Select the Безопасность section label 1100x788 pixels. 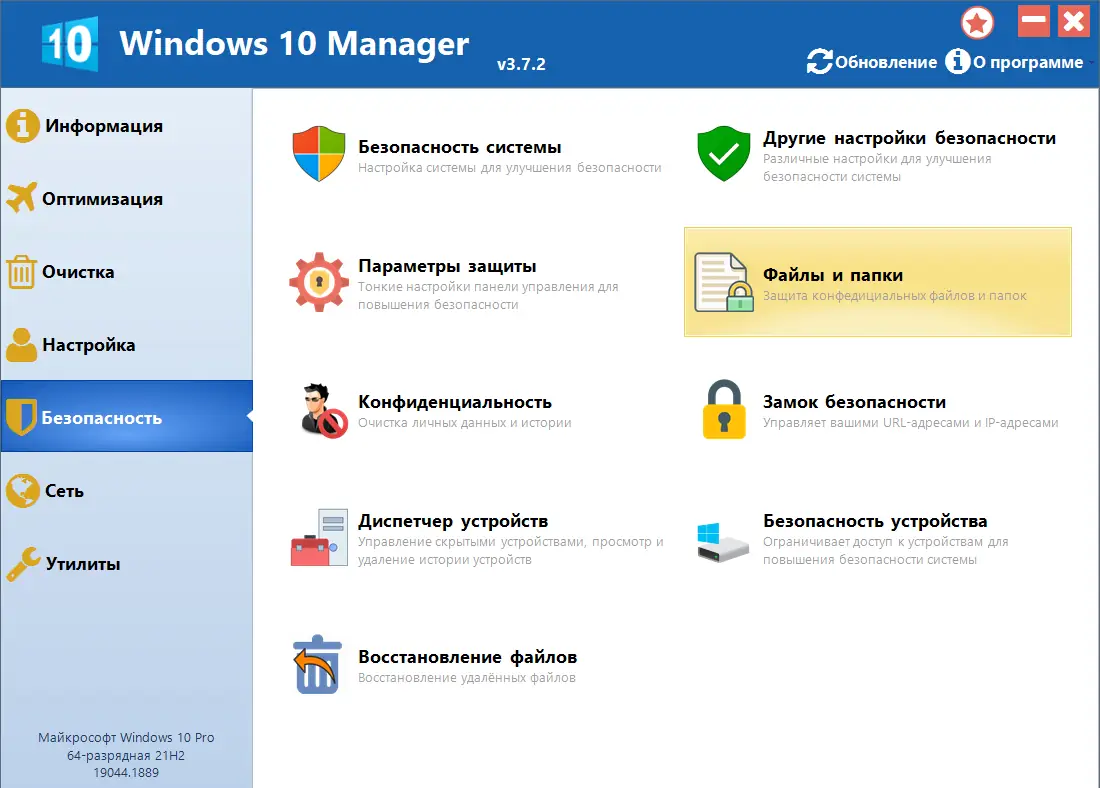pos(102,418)
